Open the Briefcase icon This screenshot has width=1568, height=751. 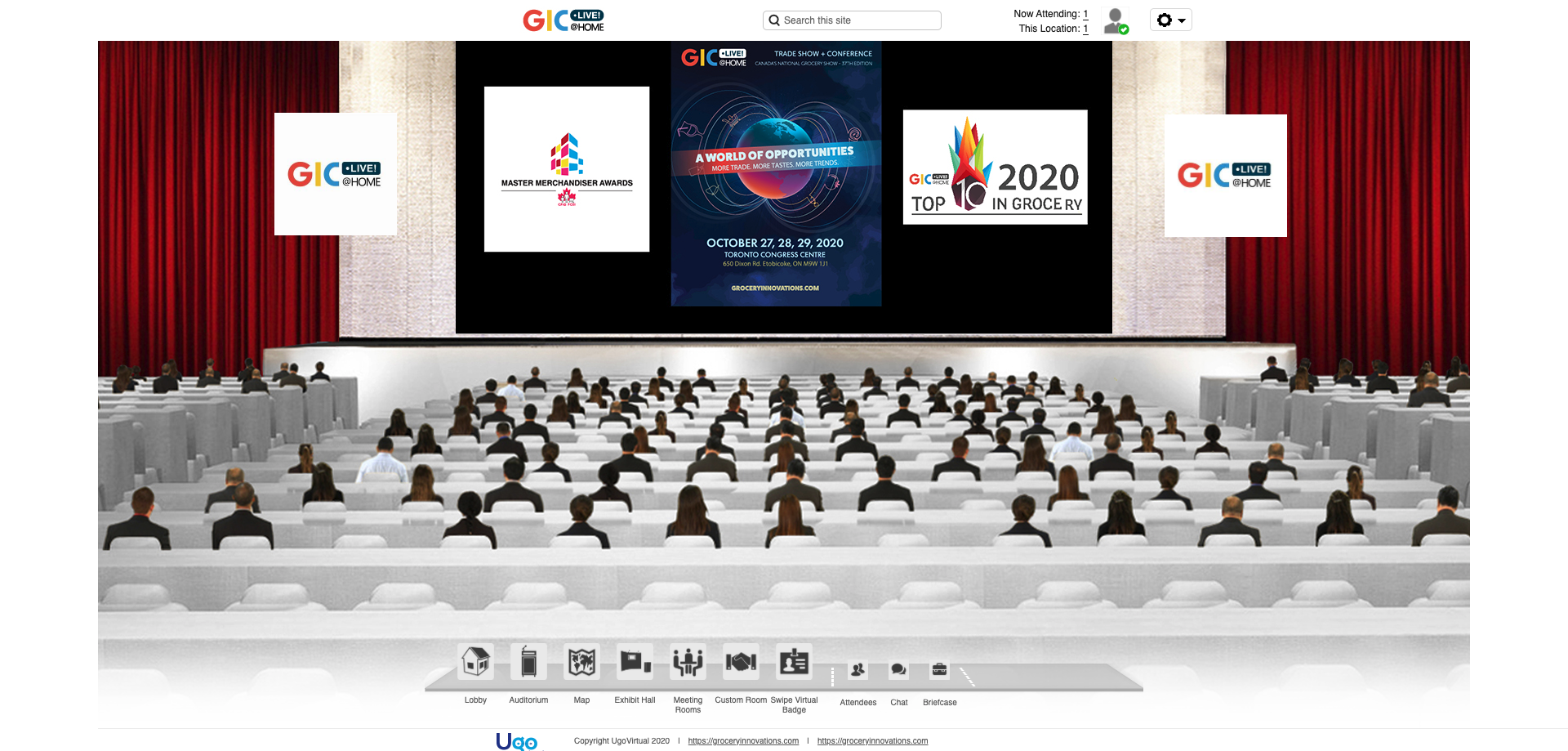939,671
